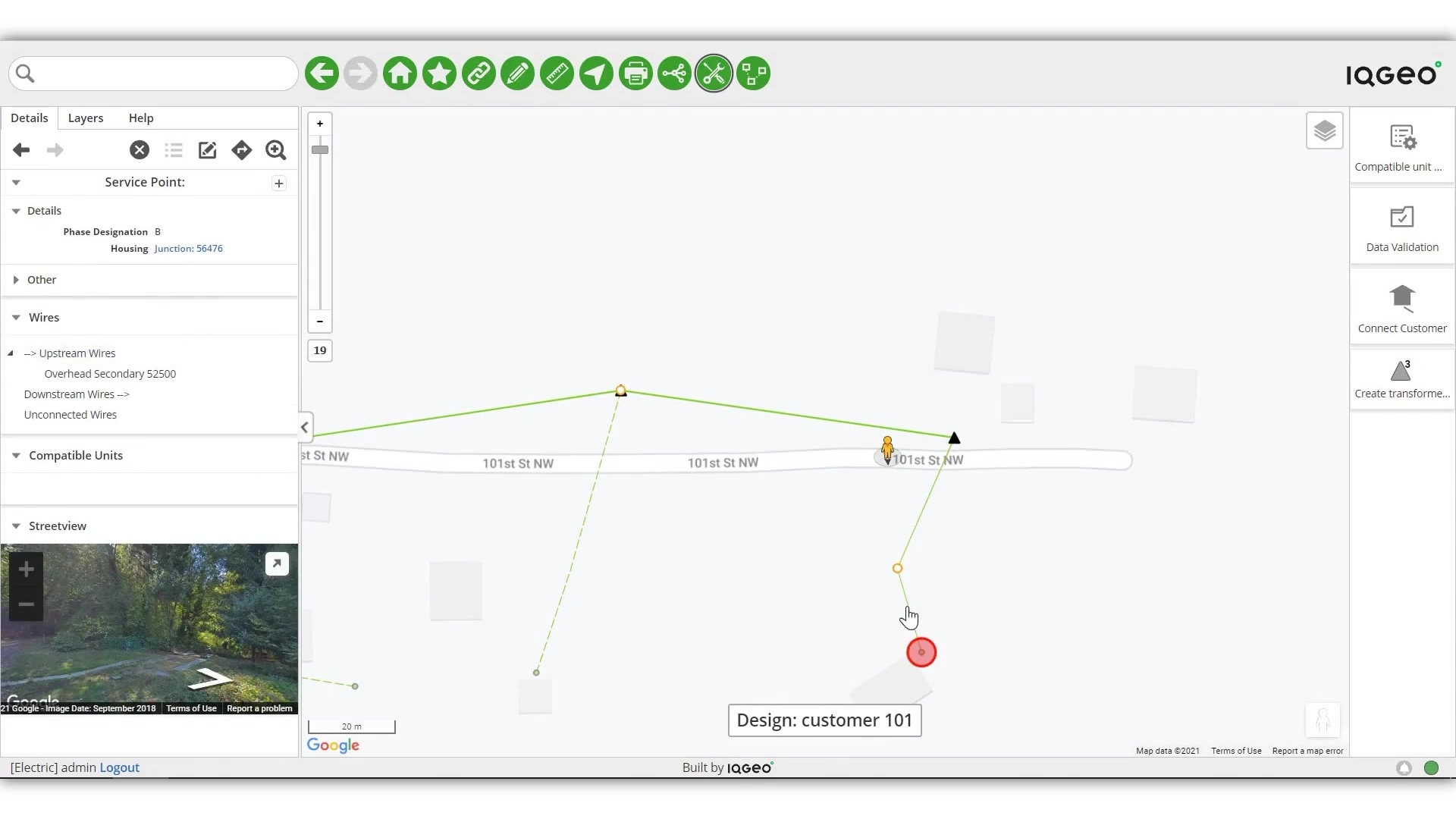
Task: Open the Help menu tab
Action: coord(140,117)
